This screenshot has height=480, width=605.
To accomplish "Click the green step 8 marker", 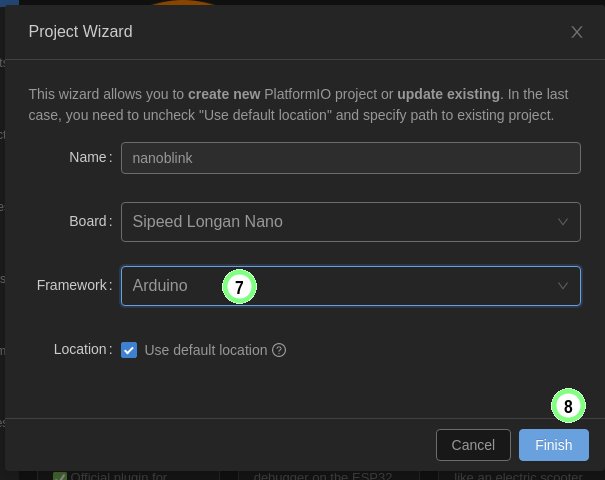I will click(x=568, y=407).
